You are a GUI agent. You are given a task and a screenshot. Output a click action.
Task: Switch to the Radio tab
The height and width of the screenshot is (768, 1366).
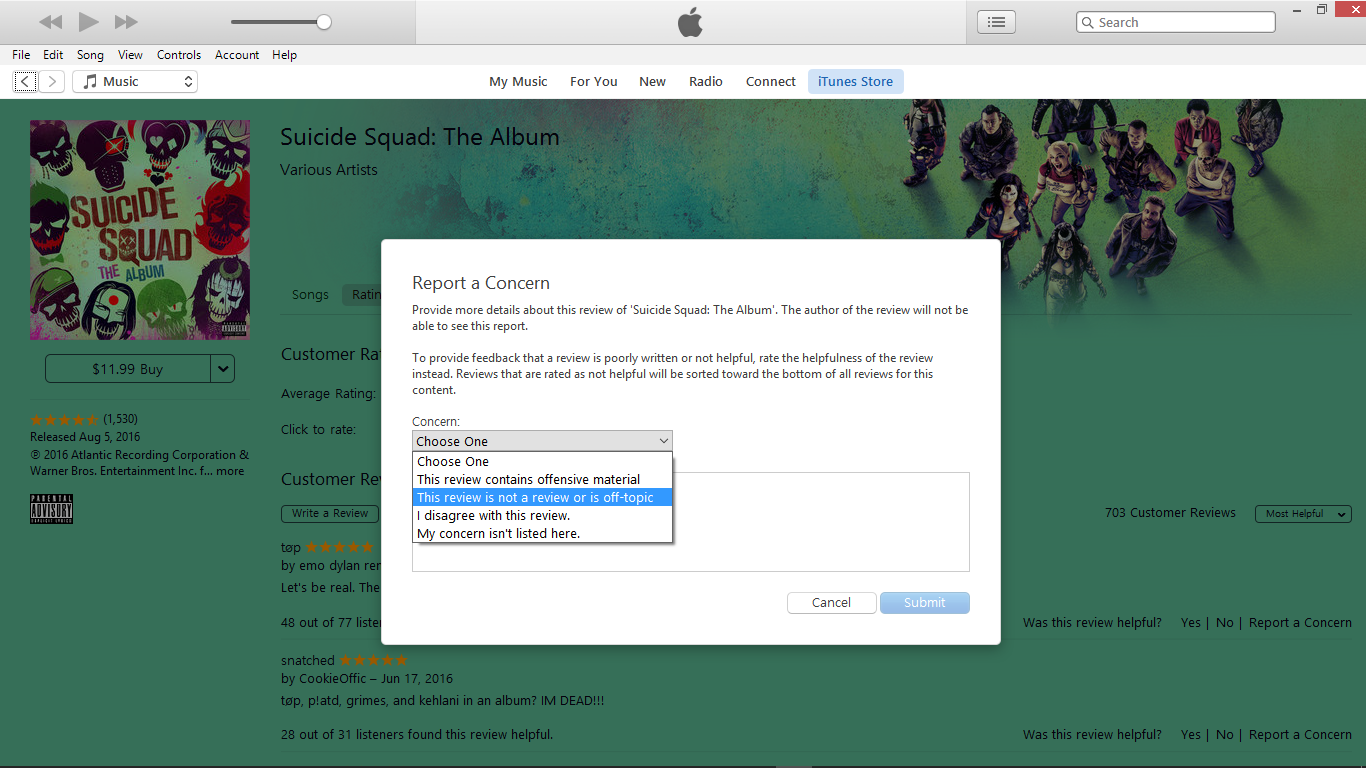[x=706, y=82]
